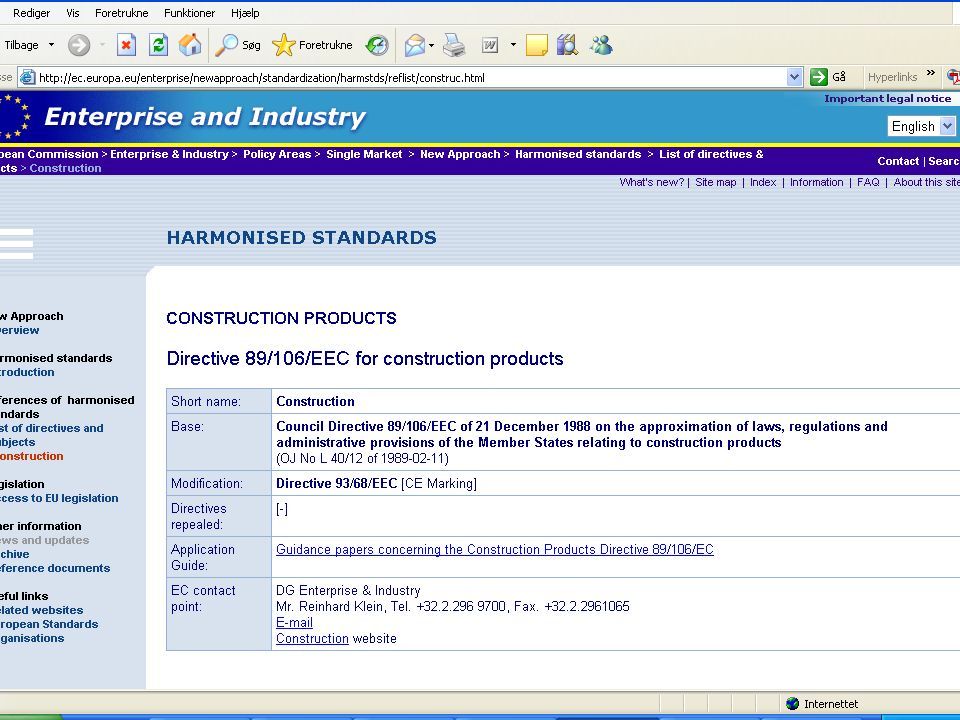960x720 pixels.
Task: Print the page with the printer icon
Action: point(454,45)
